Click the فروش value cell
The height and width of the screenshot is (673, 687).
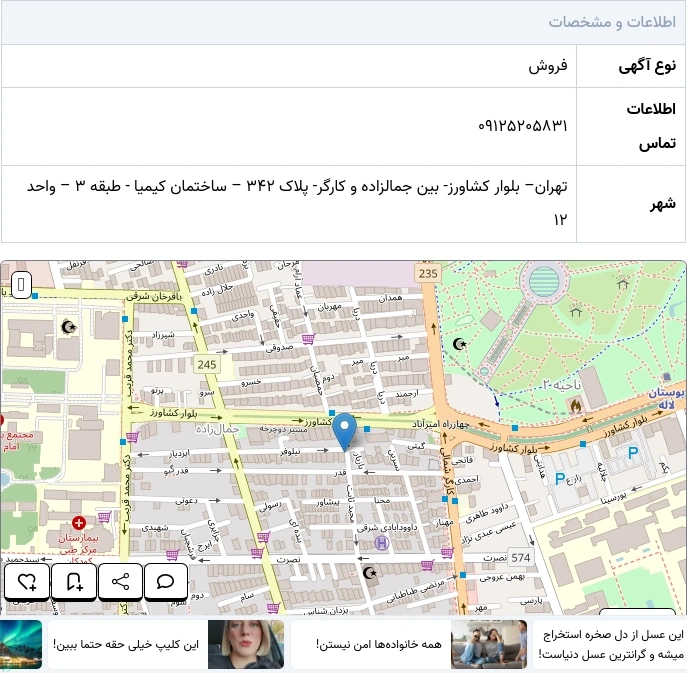point(548,66)
